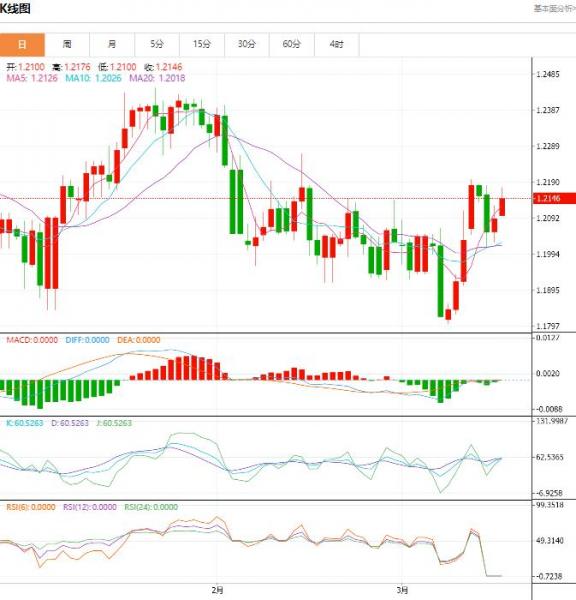
Task: Open the 5分 five-minute chart tab
Action: point(157,44)
